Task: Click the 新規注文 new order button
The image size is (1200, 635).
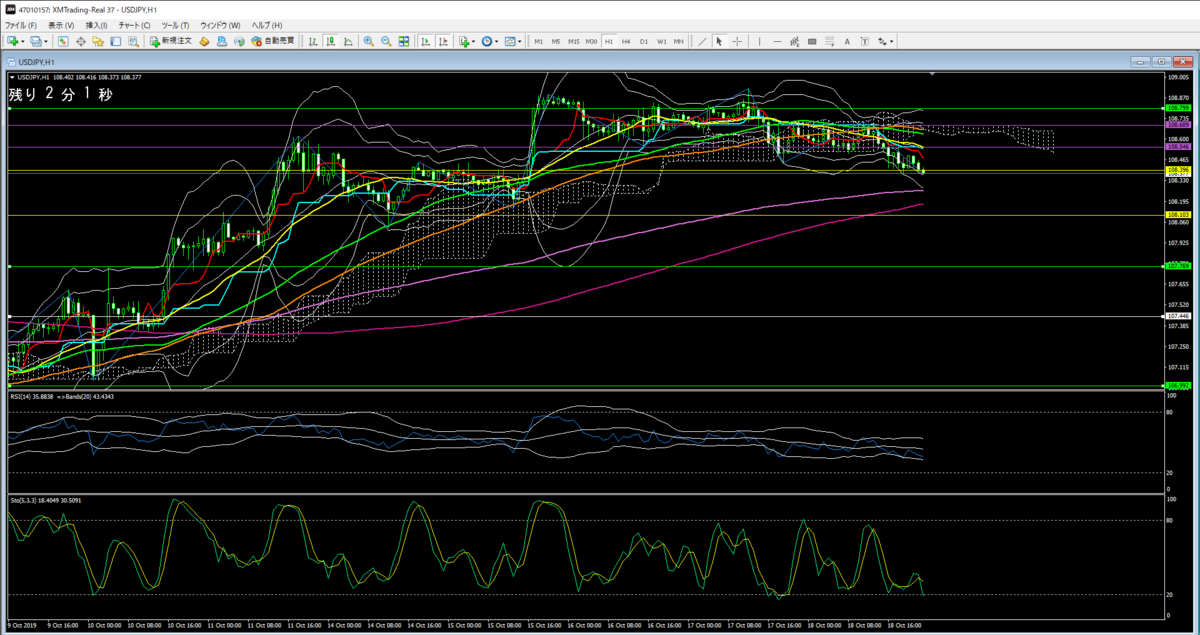Action: point(171,41)
